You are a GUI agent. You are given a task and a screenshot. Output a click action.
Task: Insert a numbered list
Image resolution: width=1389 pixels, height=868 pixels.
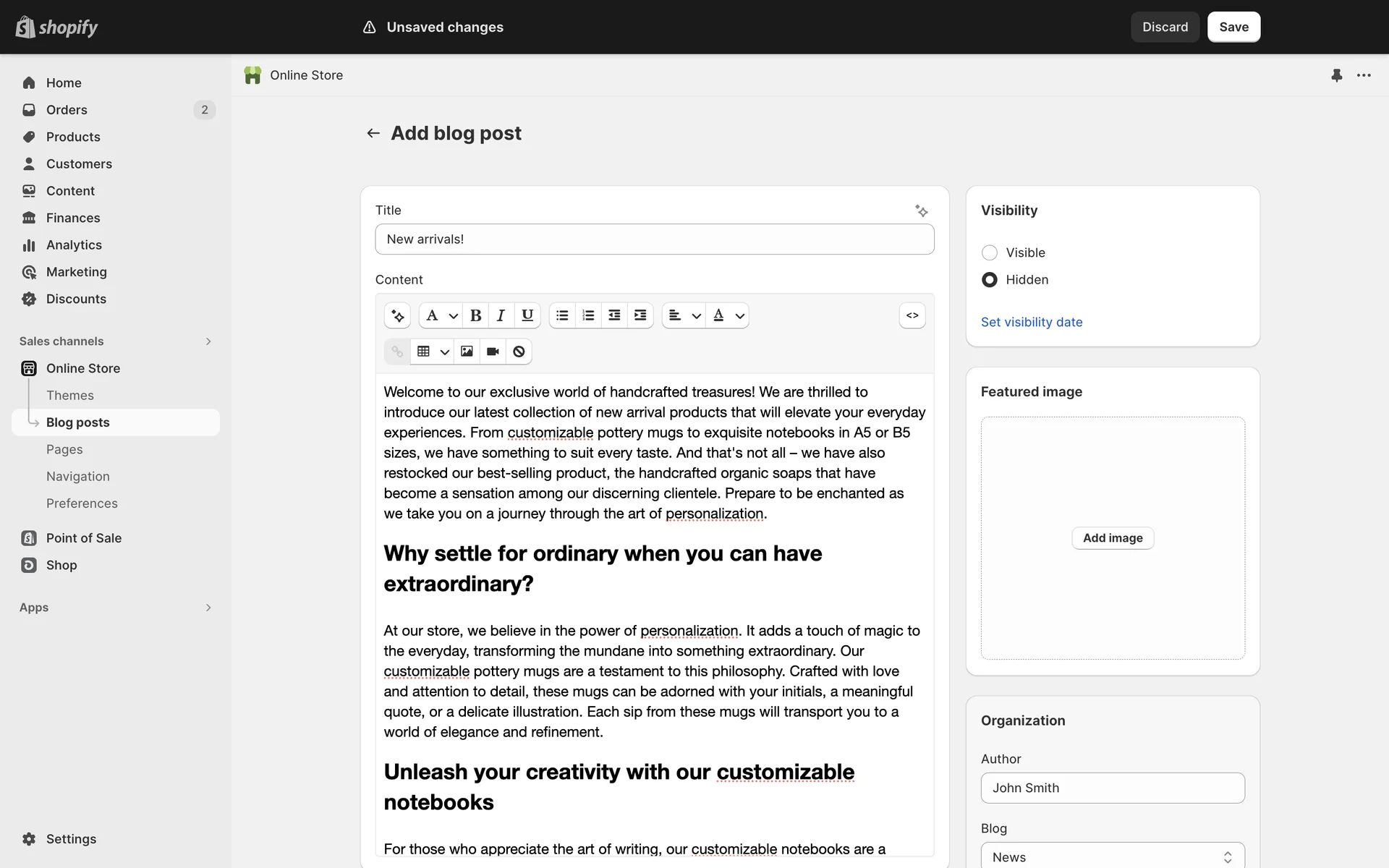point(588,315)
